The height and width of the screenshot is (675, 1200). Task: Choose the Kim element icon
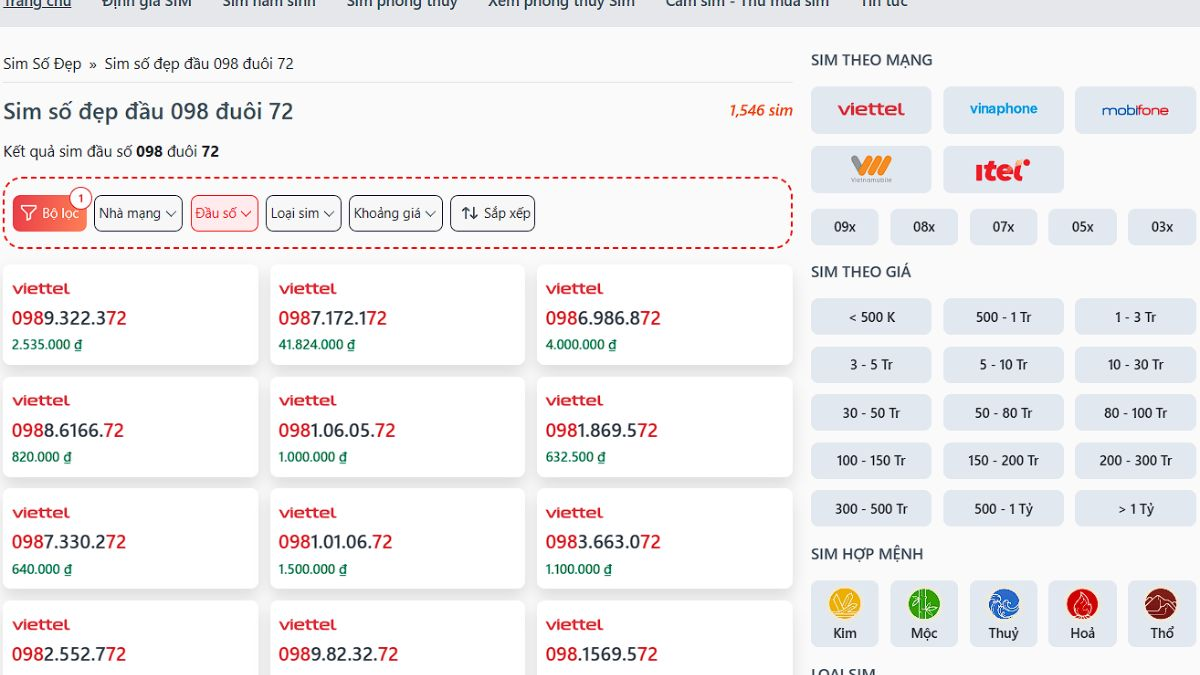tap(845, 614)
